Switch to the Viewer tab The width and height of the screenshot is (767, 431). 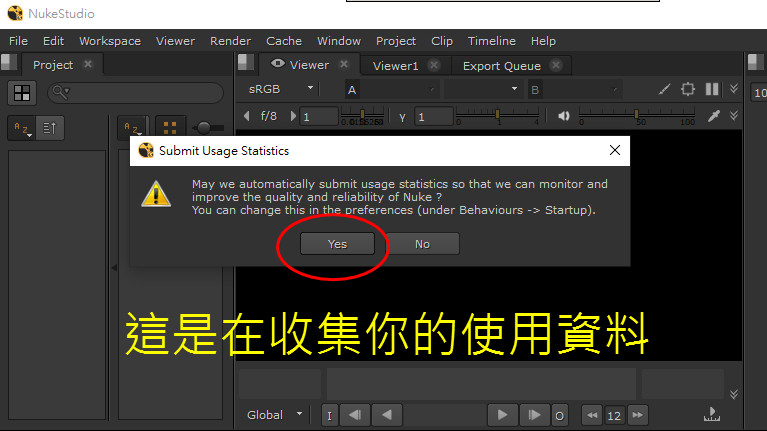pyautogui.click(x=309, y=65)
